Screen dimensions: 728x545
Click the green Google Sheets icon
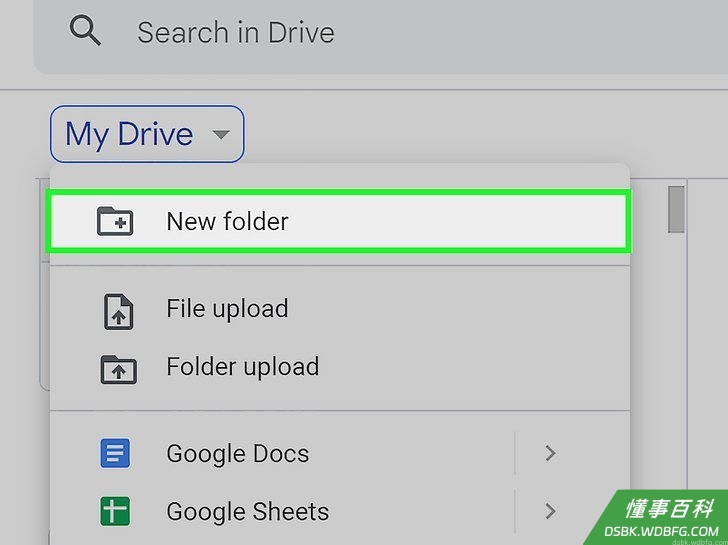(115, 511)
